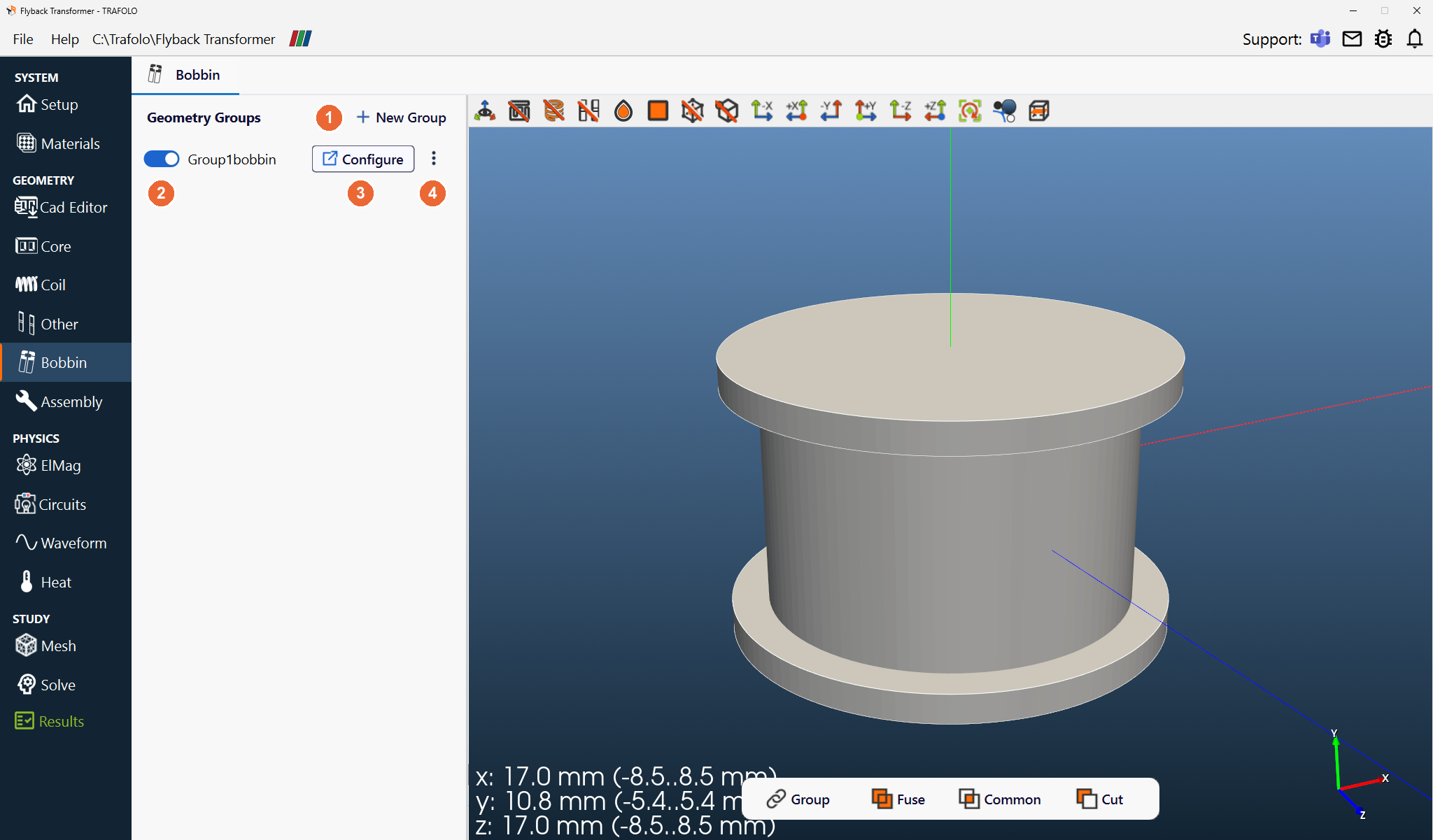This screenshot has height=840, width=1433.
Task: Click the Group1bobbin name label
Action: pos(232,159)
